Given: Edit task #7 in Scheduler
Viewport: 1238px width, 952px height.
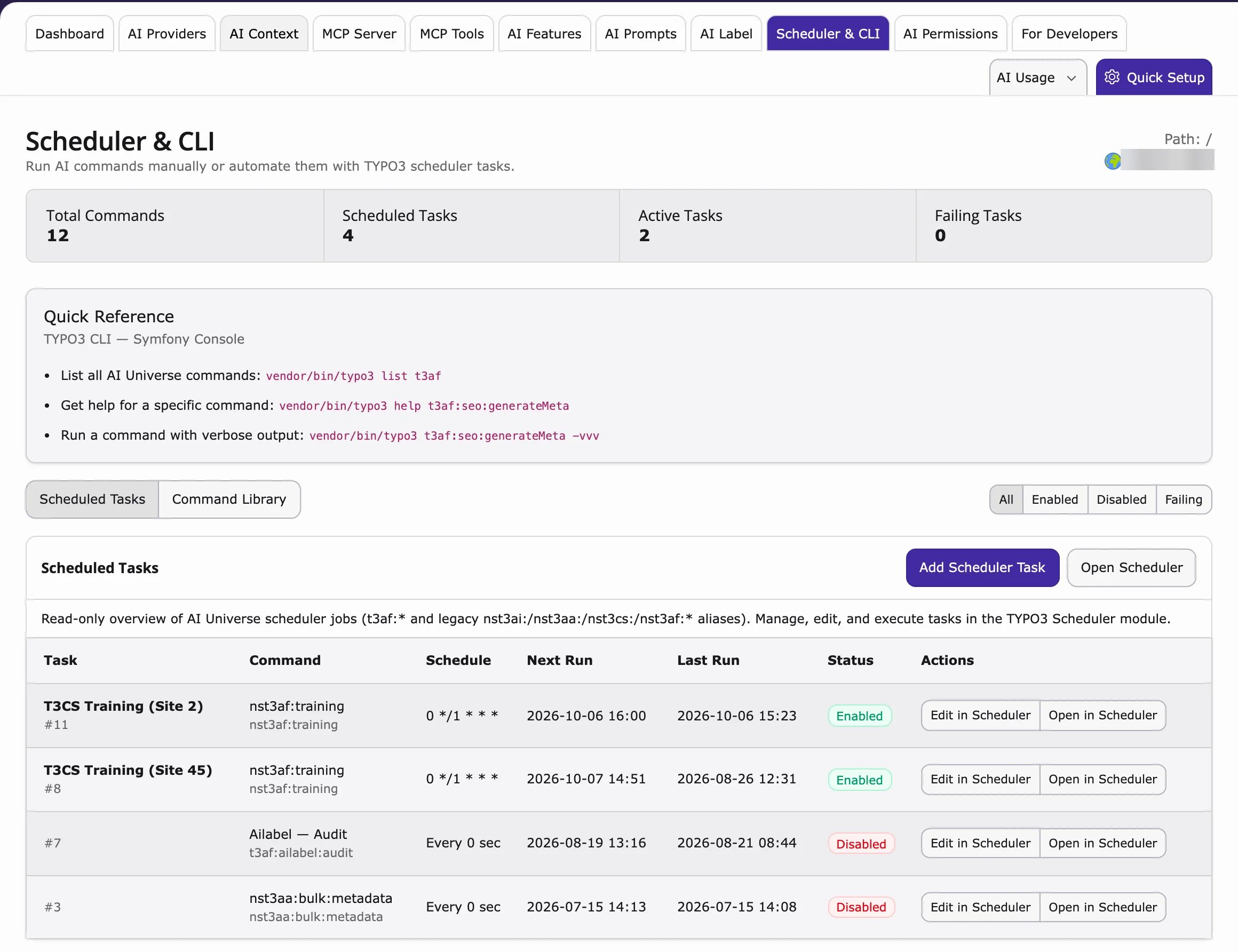Looking at the screenshot, I should pos(980,843).
